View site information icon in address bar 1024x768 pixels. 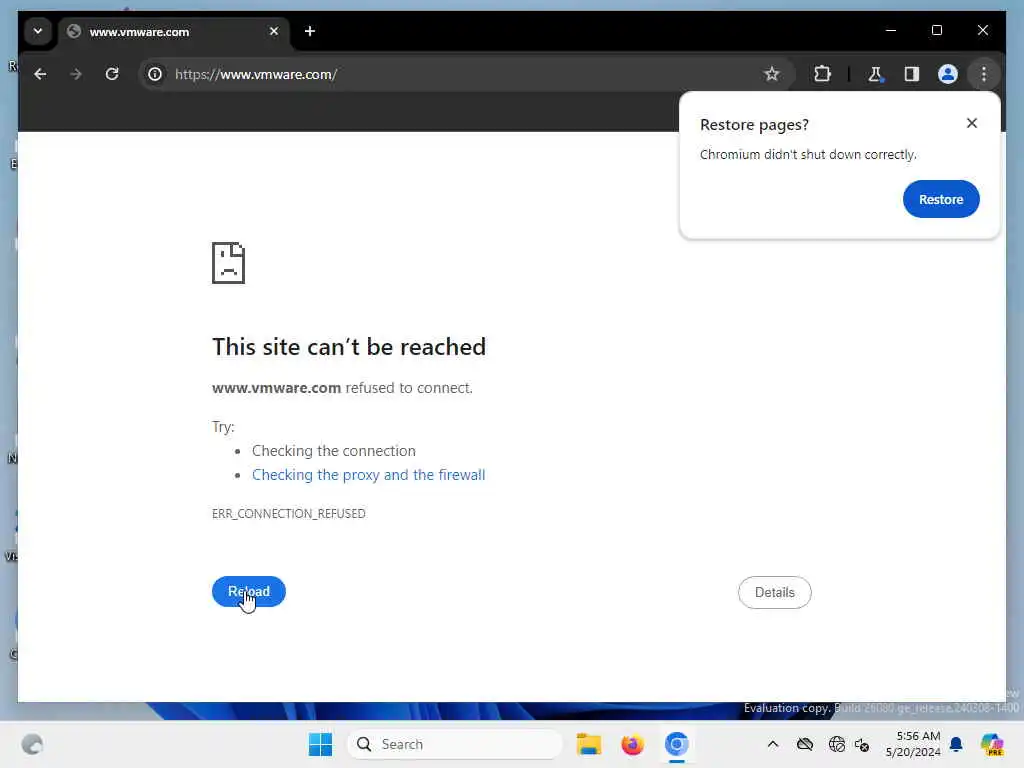point(155,74)
